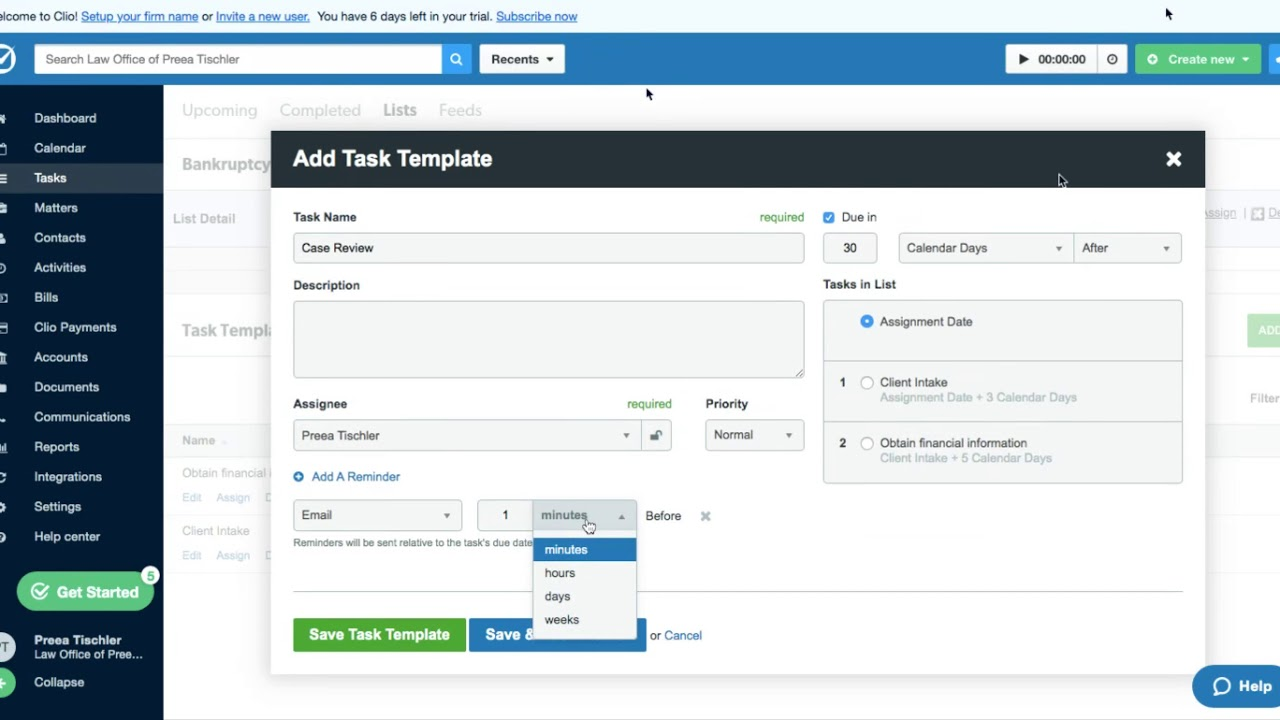Switch to the Upcoming tab

[x=219, y=110]
